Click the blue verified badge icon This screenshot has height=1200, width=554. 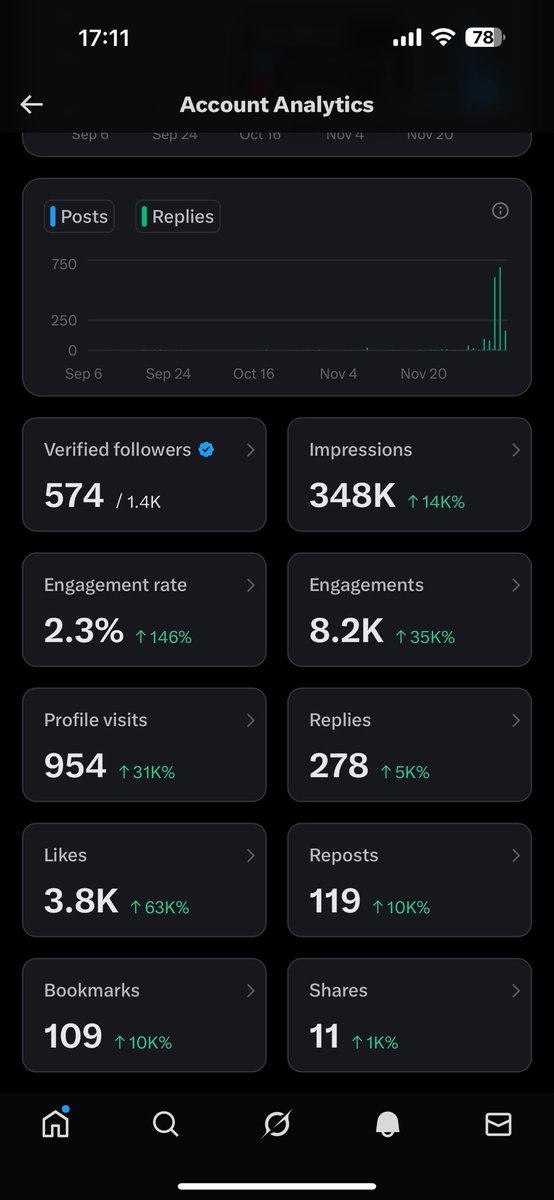[206, 450]
